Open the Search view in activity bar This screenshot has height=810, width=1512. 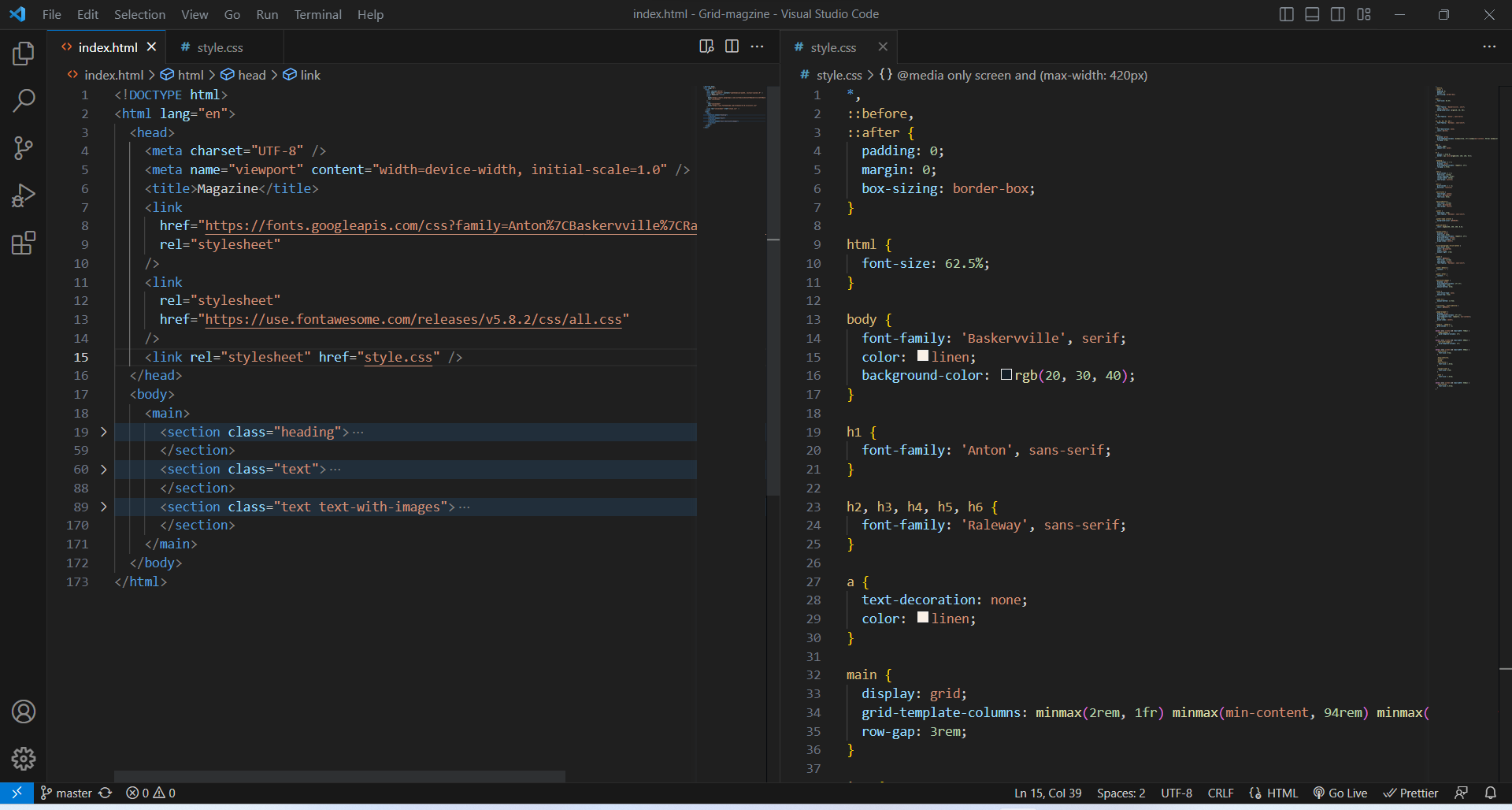coord(23,100)
